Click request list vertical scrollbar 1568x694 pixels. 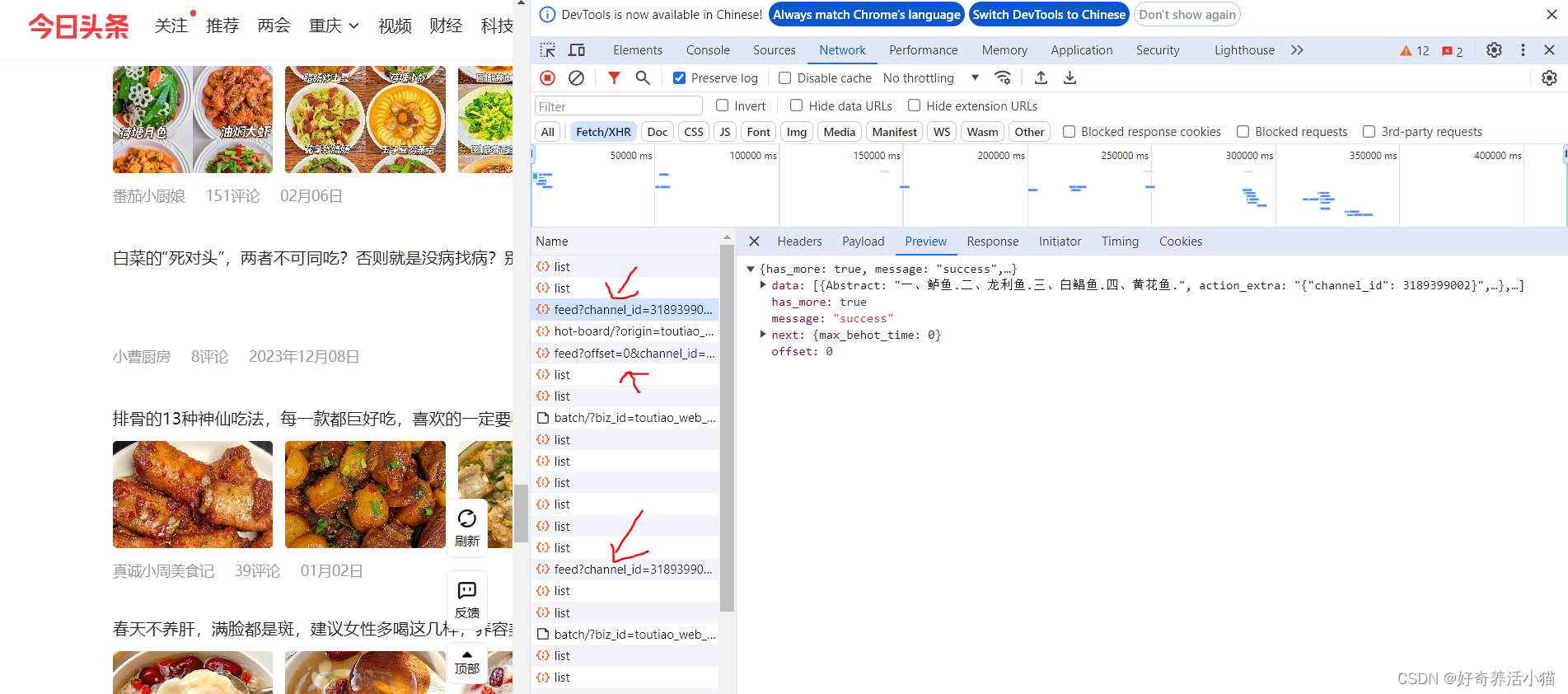tap(727, 429)
